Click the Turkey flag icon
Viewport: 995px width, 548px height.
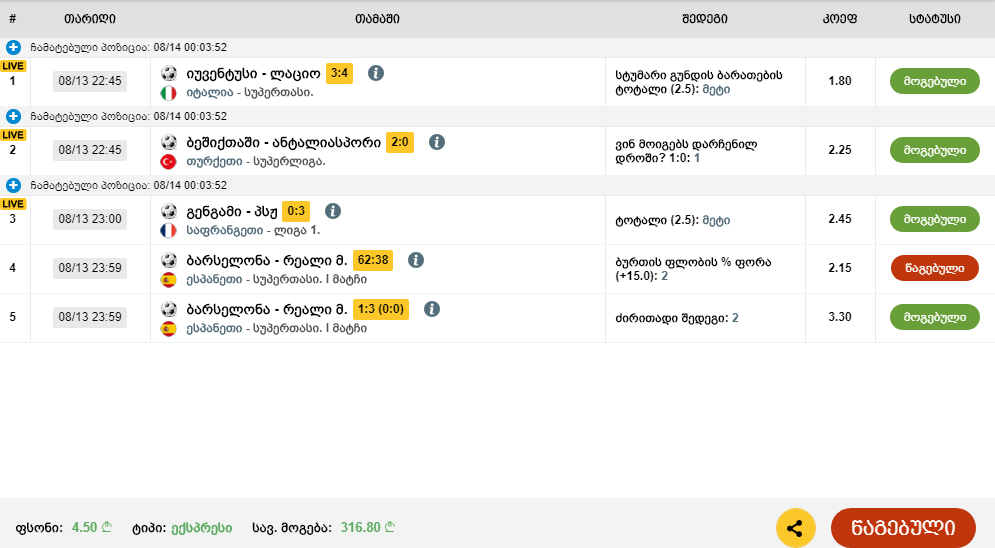(168, 162)
